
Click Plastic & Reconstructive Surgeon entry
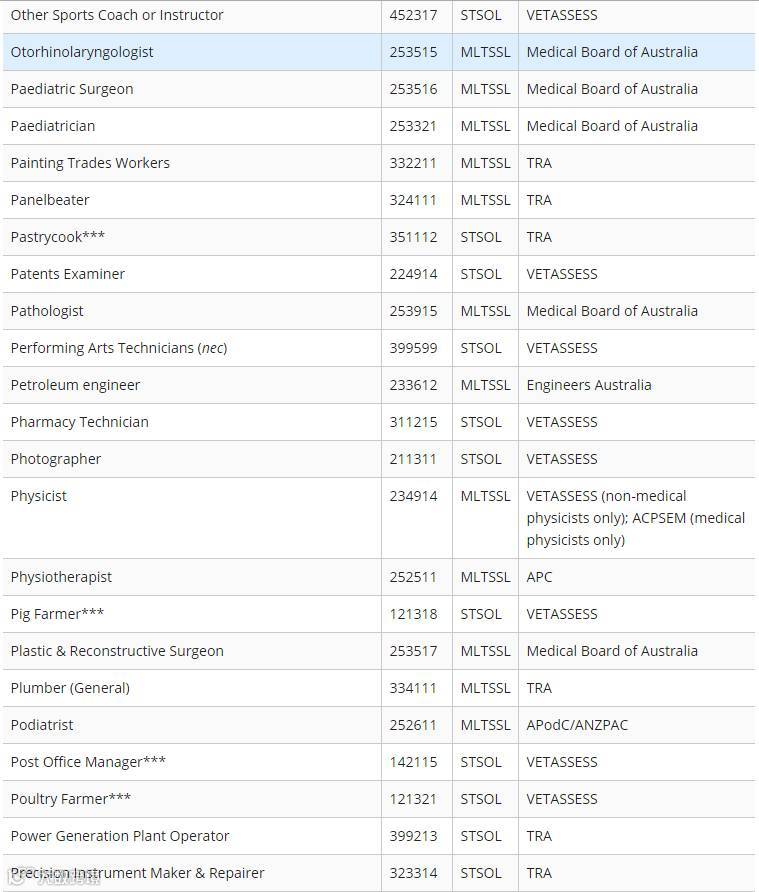tap(117, 651)
